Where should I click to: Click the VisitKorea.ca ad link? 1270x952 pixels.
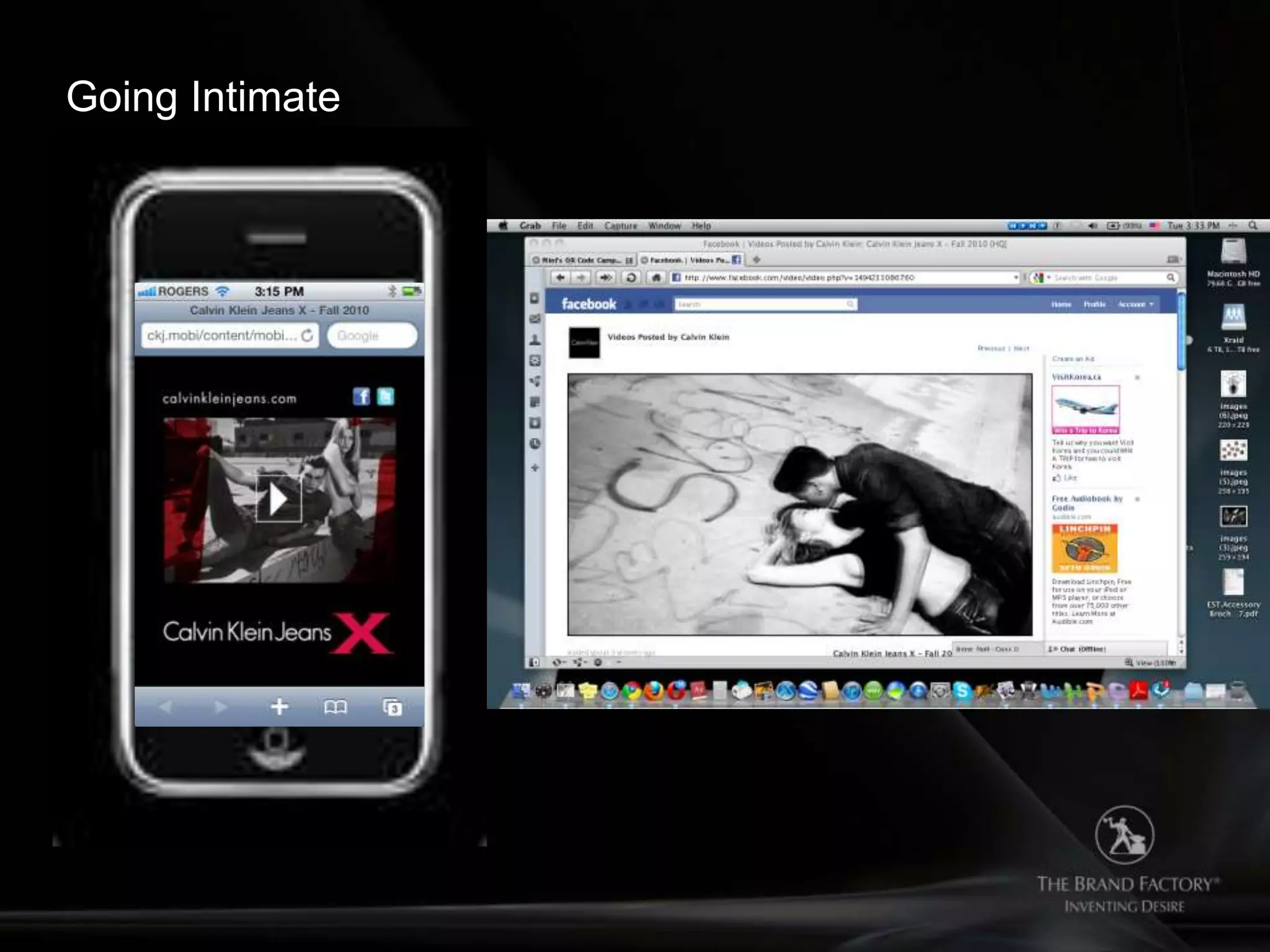point(1077,377)
